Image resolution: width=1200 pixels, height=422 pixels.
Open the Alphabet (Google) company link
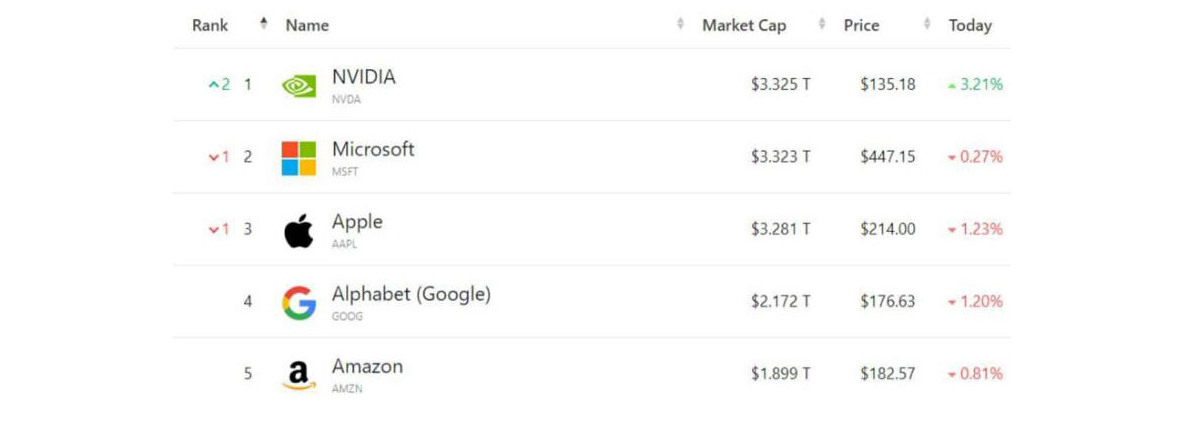point(411,295)
